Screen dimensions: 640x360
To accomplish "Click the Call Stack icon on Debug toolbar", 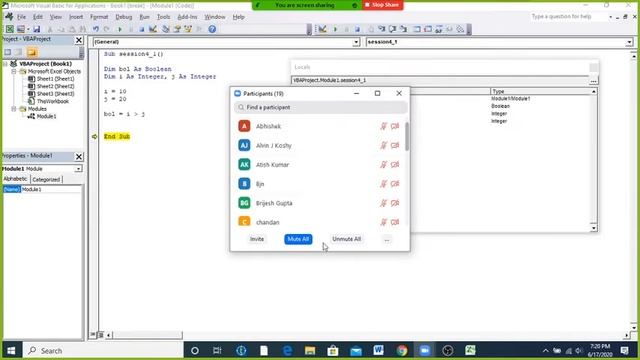I will coord(460,29).
